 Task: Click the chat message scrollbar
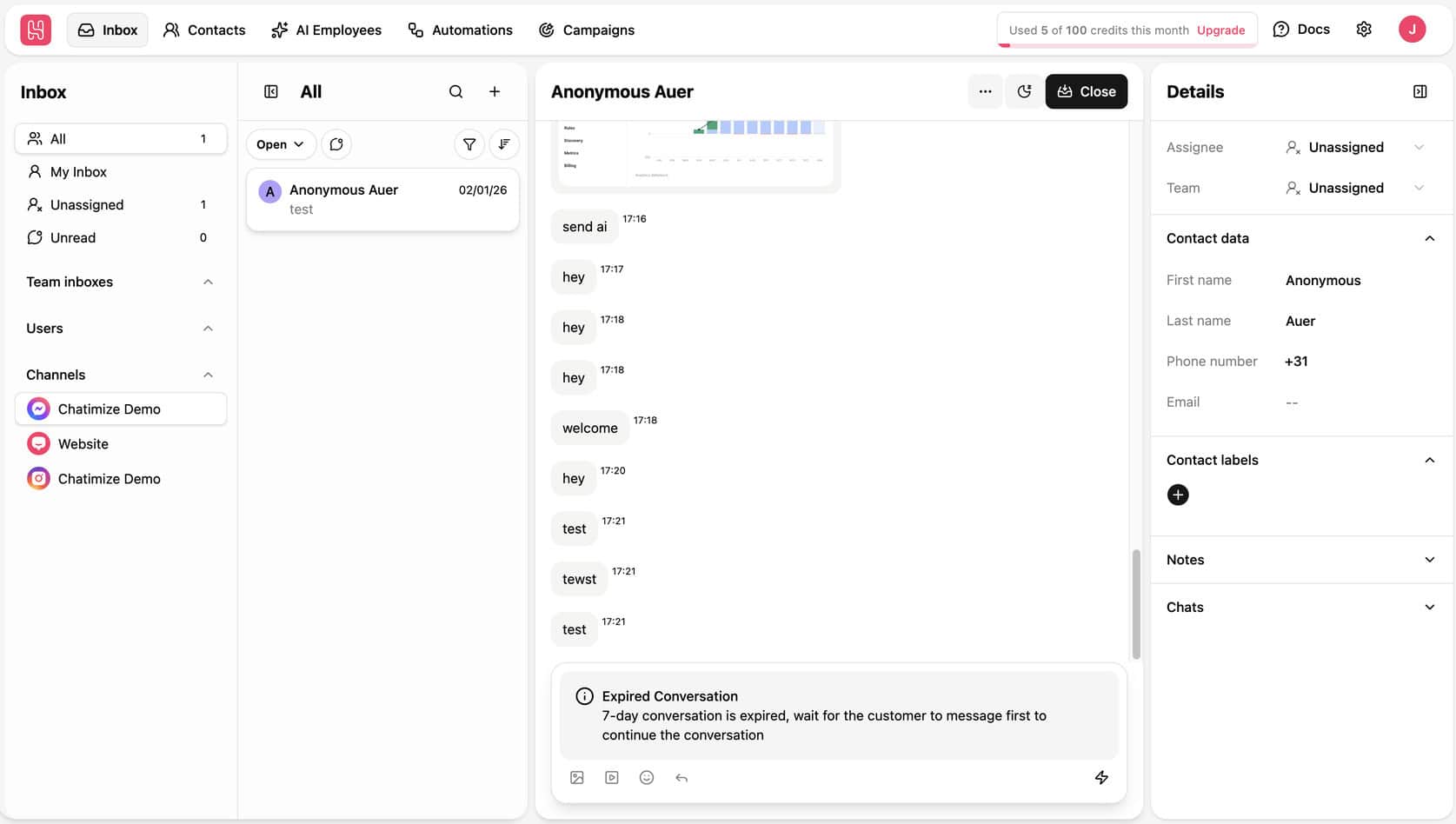coord(1135,604)
